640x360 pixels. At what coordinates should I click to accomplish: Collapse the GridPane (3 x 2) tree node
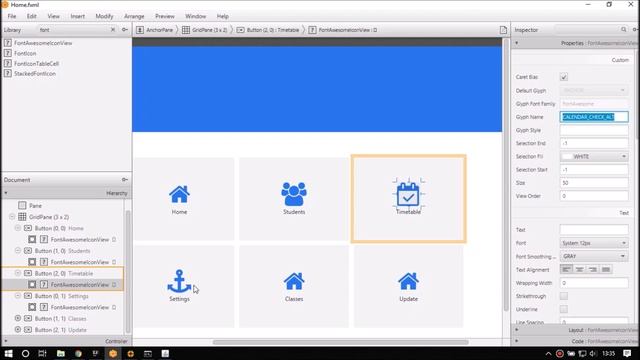point(12,217)
